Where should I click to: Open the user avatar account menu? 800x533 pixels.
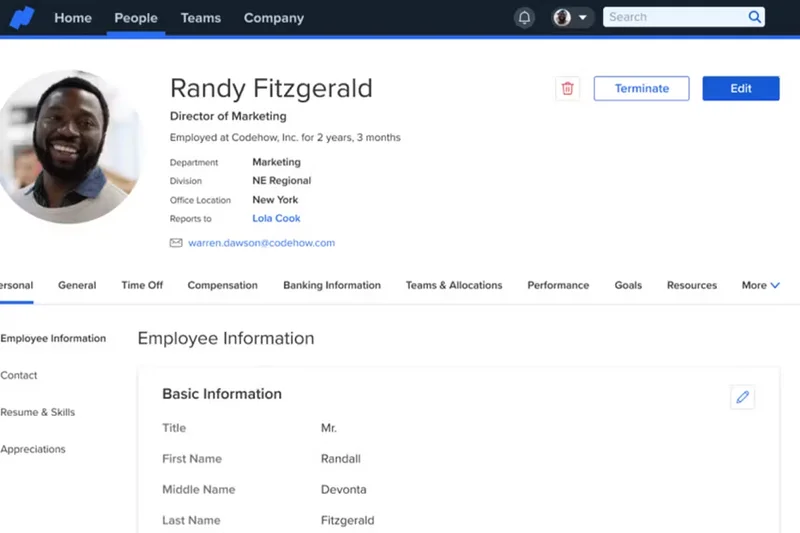(x=571, y=18)
